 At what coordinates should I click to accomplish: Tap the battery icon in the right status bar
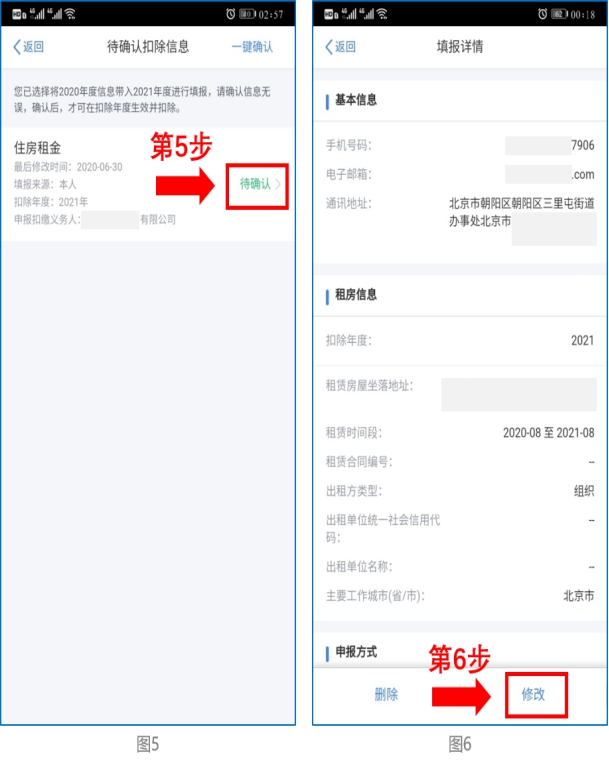coord(559,14)
